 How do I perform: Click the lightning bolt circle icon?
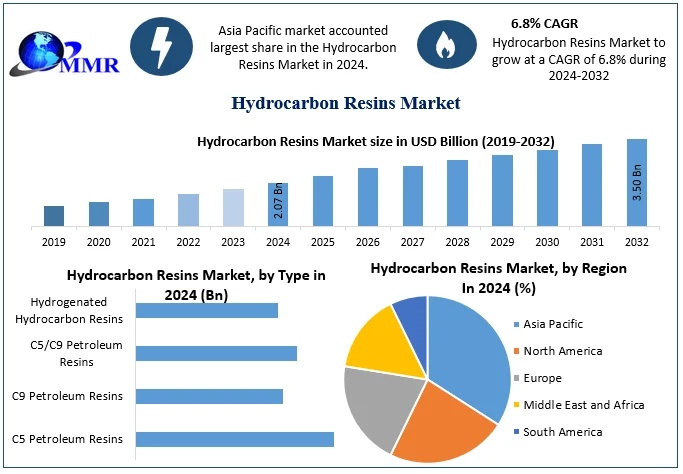coord(162,47)
